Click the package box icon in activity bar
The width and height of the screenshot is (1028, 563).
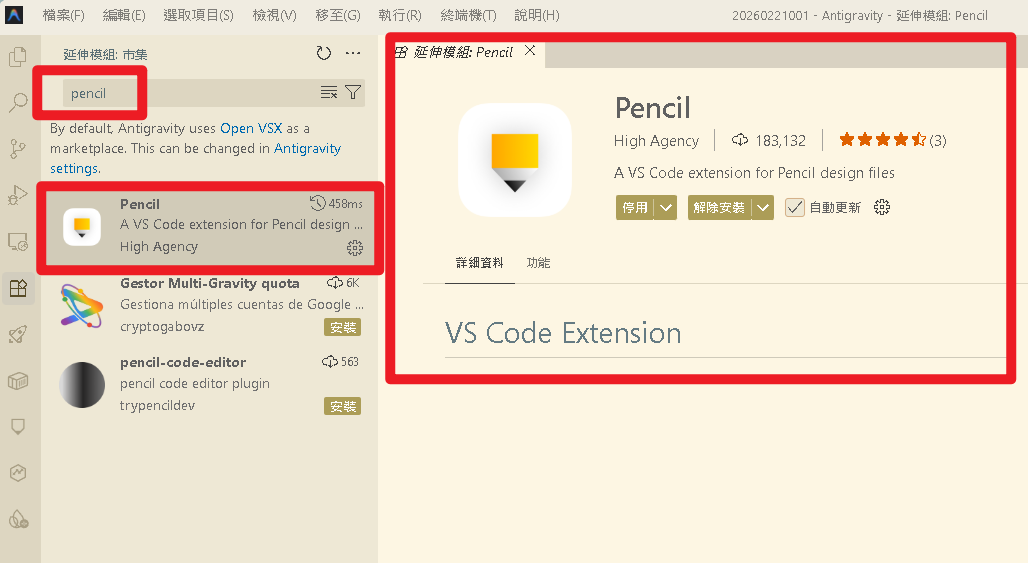[x=18, y=381]
